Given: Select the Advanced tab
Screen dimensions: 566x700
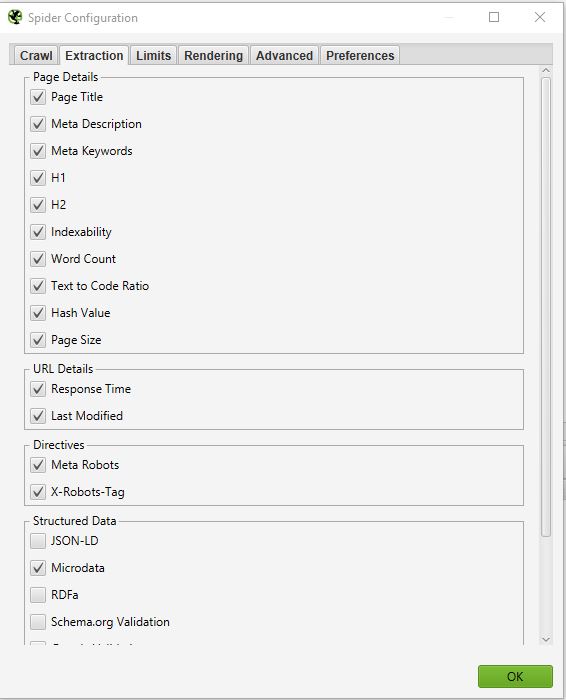Looking at the screenshot, I should point(284,55).
